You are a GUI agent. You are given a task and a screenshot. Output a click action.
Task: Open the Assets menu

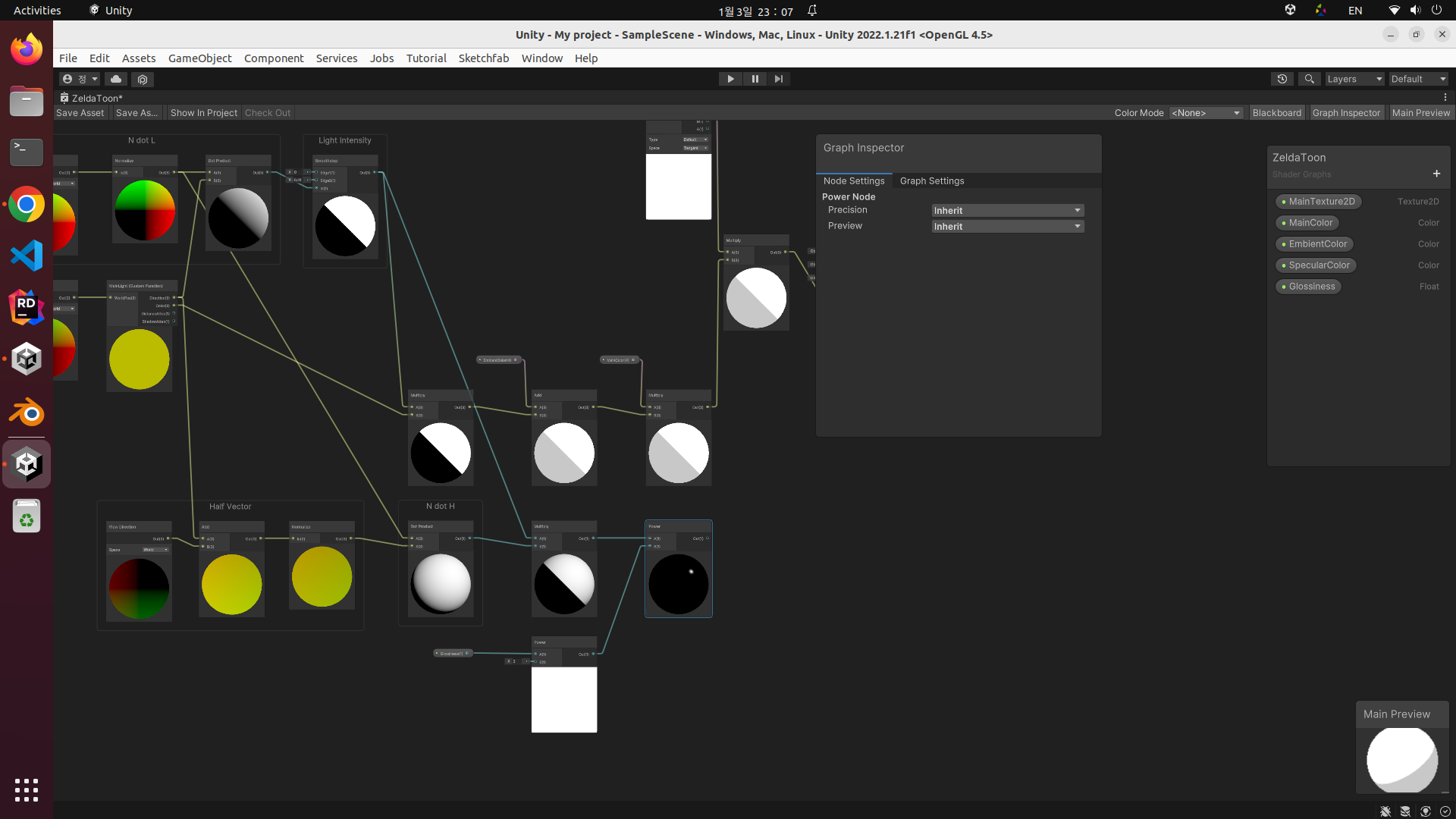(x=139, y=58)
